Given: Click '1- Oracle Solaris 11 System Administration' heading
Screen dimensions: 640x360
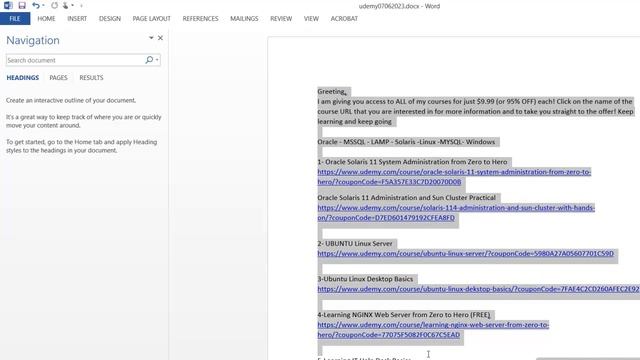Looking at the screenshot, I should pos(412,162).
